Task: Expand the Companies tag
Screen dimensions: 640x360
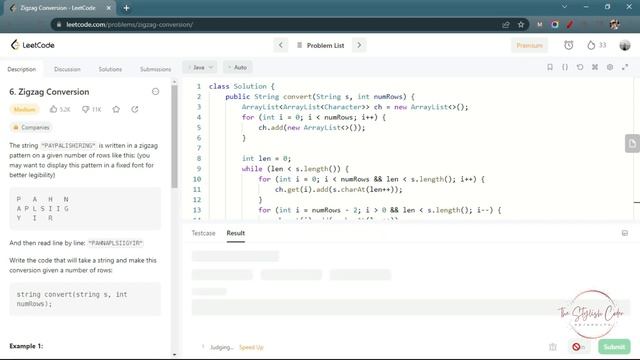Action: [x=31, y=127]
